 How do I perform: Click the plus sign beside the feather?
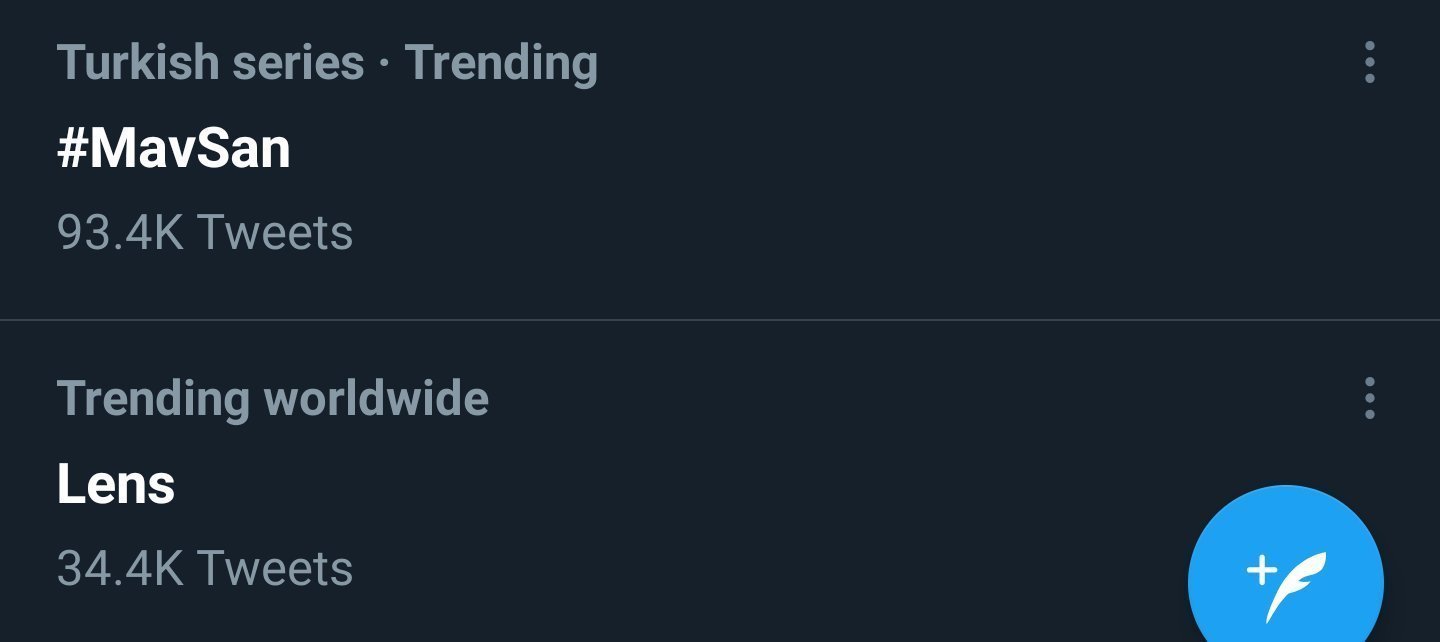(1261, 571)
